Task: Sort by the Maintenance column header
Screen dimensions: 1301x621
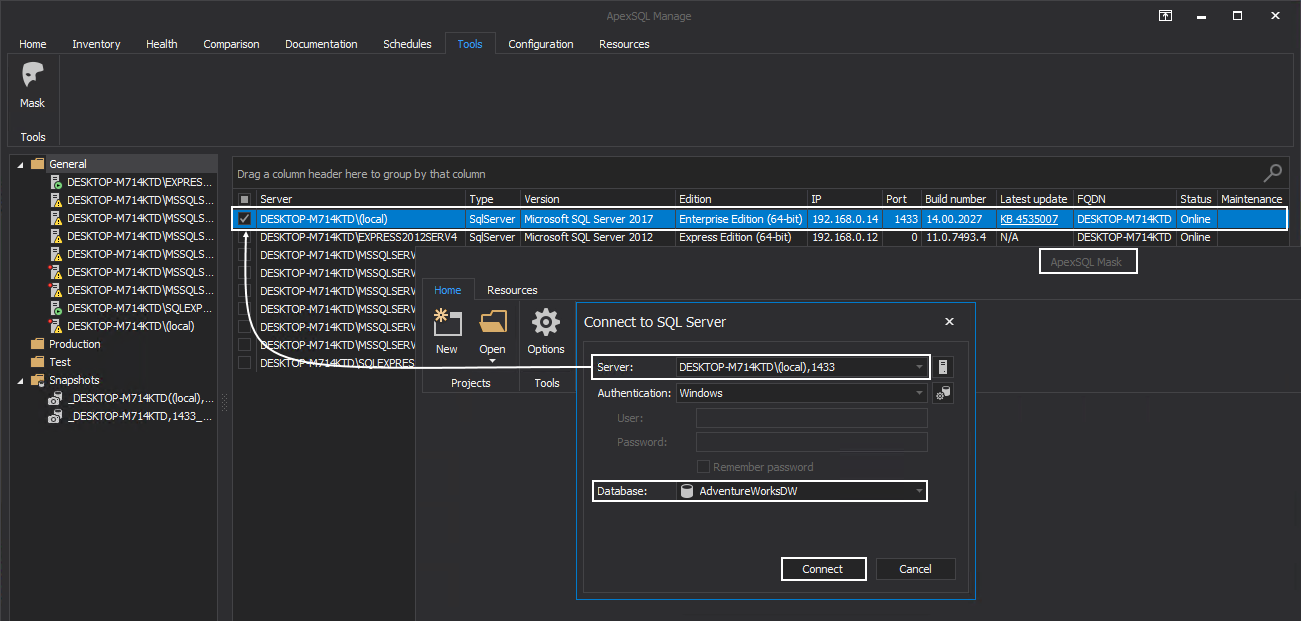Action: coord(1252,199)
